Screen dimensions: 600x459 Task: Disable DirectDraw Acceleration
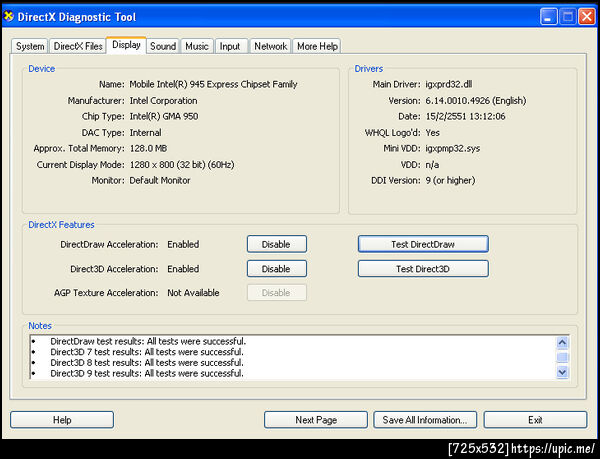pos(277,244)
